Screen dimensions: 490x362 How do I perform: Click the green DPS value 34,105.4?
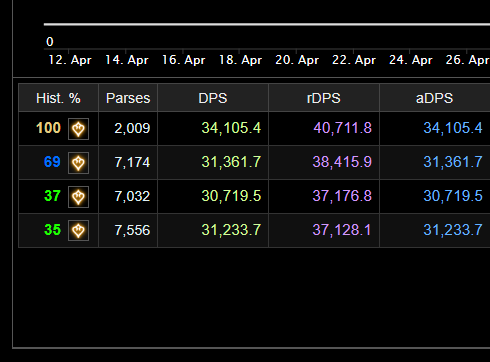(x=231, y=128)
